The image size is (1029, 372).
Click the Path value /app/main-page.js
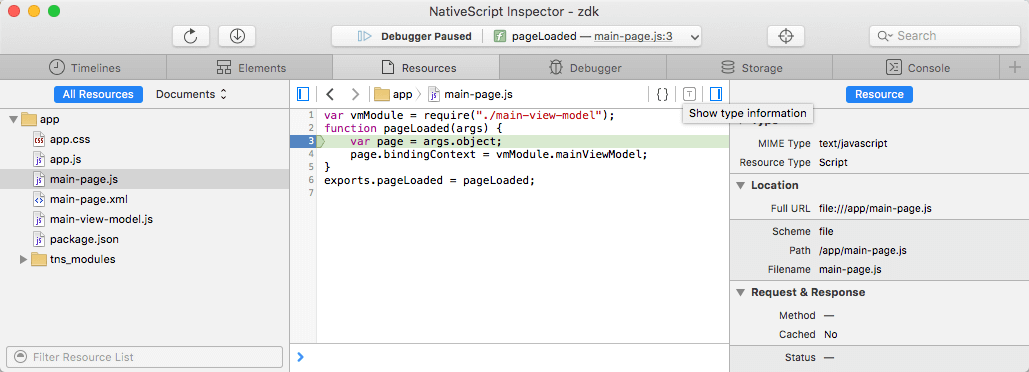(863, 250)
